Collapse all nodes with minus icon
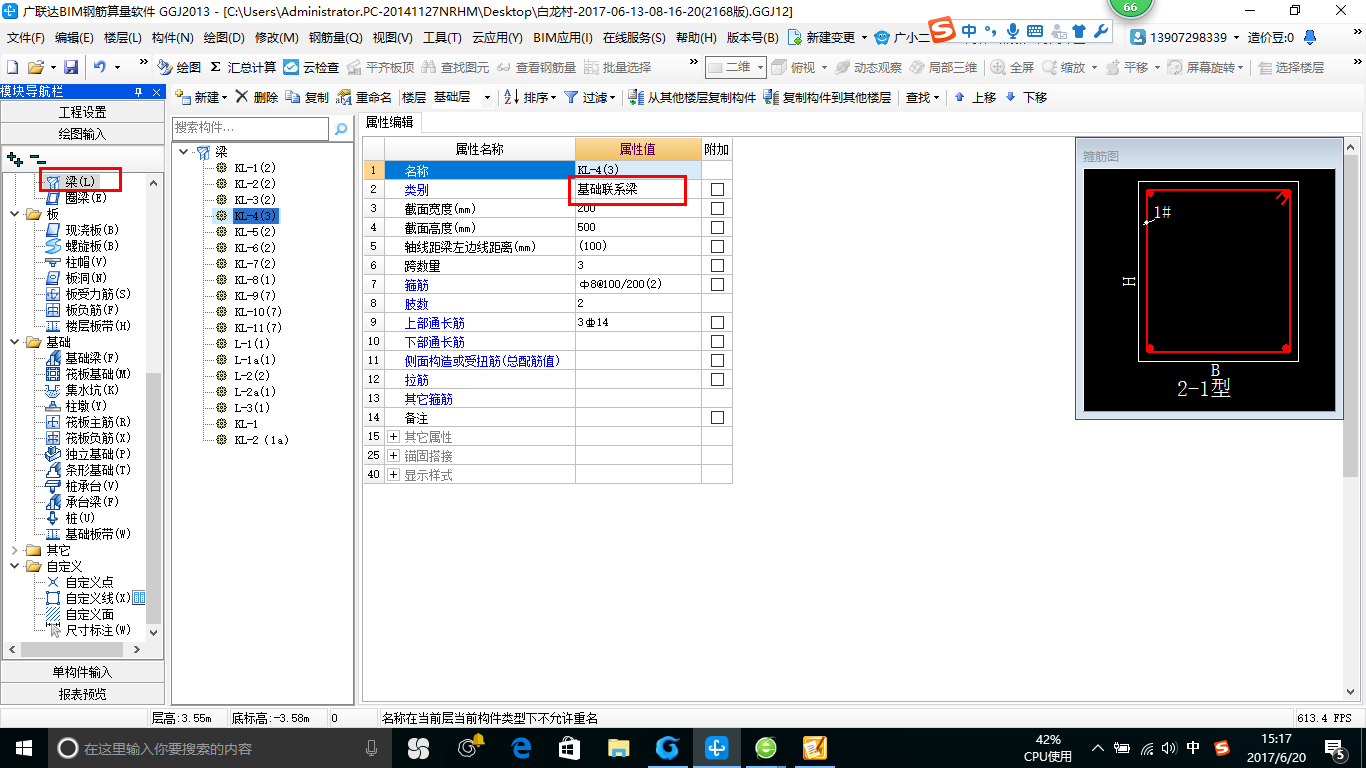This screenshot has width=1366, height=768. coord(38,158)
